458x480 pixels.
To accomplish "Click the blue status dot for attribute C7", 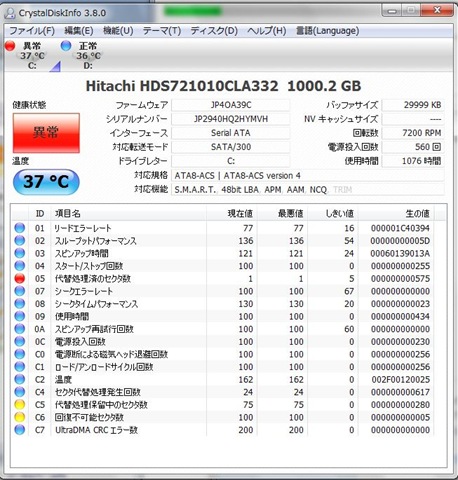I will [20, 430].
